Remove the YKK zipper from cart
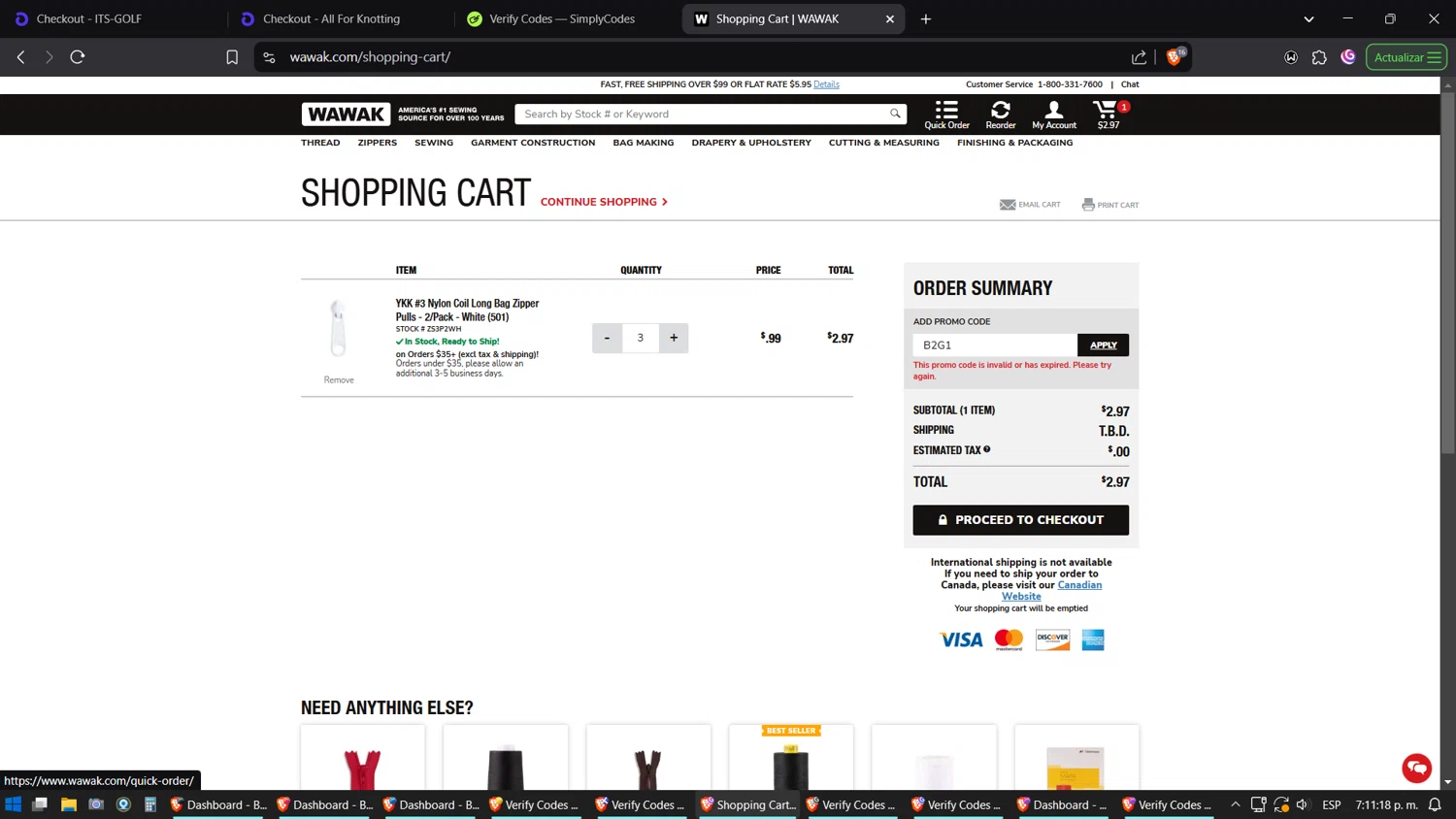1456x819 pixels. tap(339, 380)
